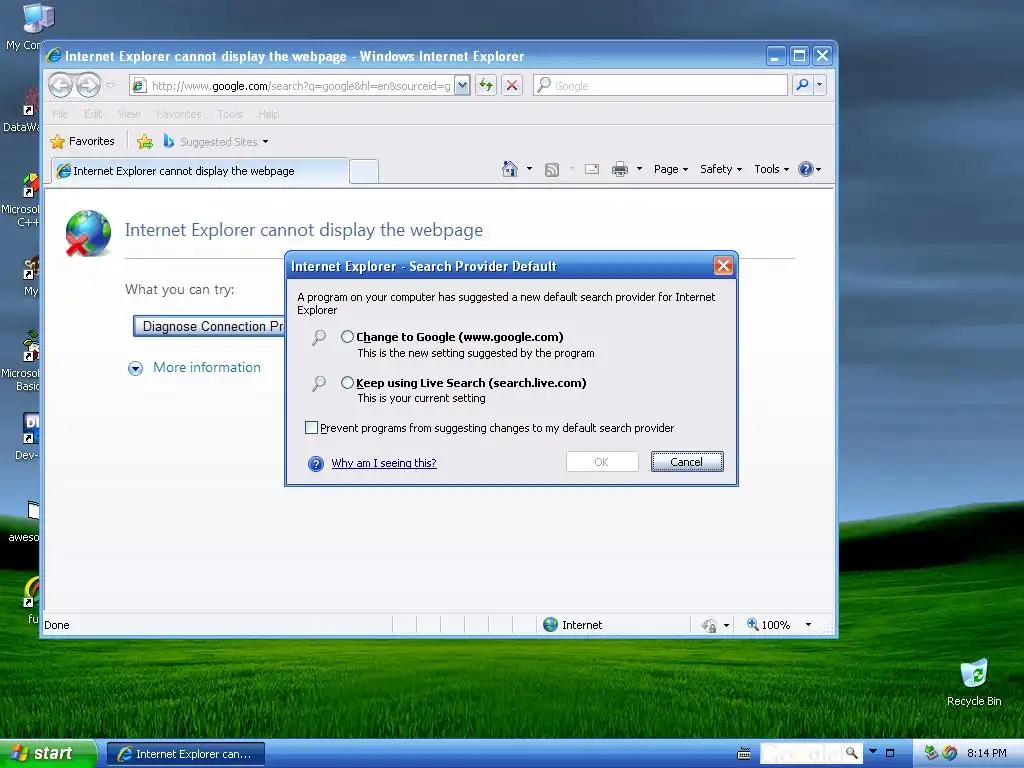Open Suggested Sites dropdown
Screen dimensions: 1024x768
click(216, 142)
